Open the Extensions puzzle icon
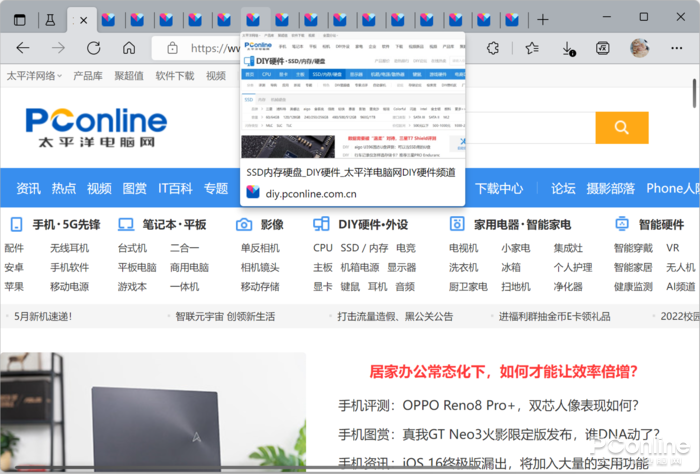This screenshot has width=700, height=474. [493, 48]
